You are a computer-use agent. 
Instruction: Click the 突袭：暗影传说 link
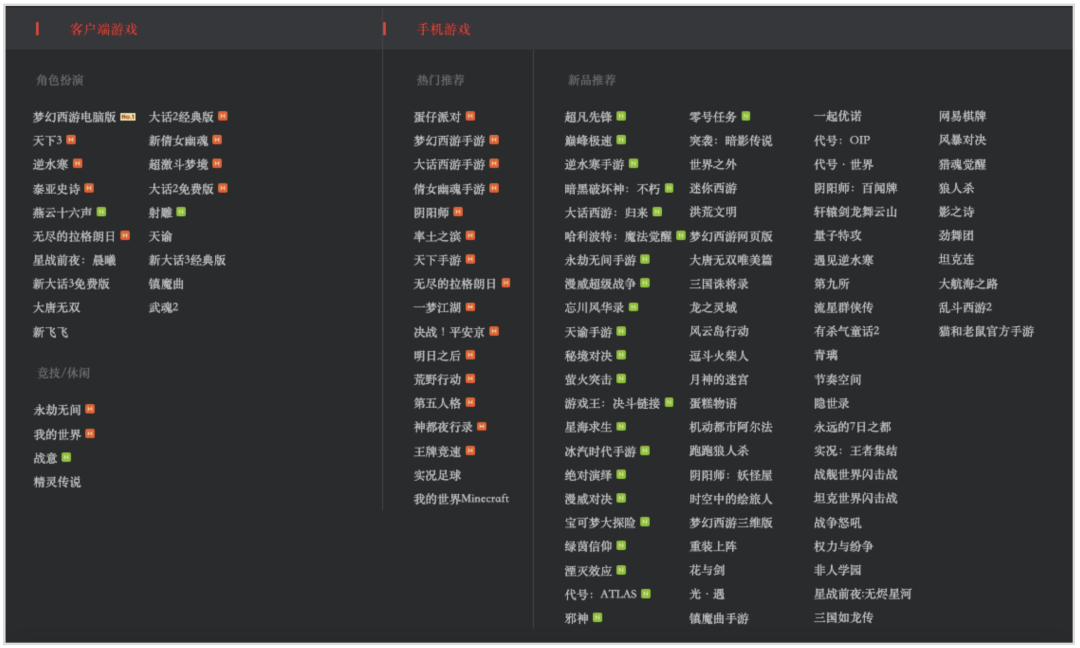point(731,140)
